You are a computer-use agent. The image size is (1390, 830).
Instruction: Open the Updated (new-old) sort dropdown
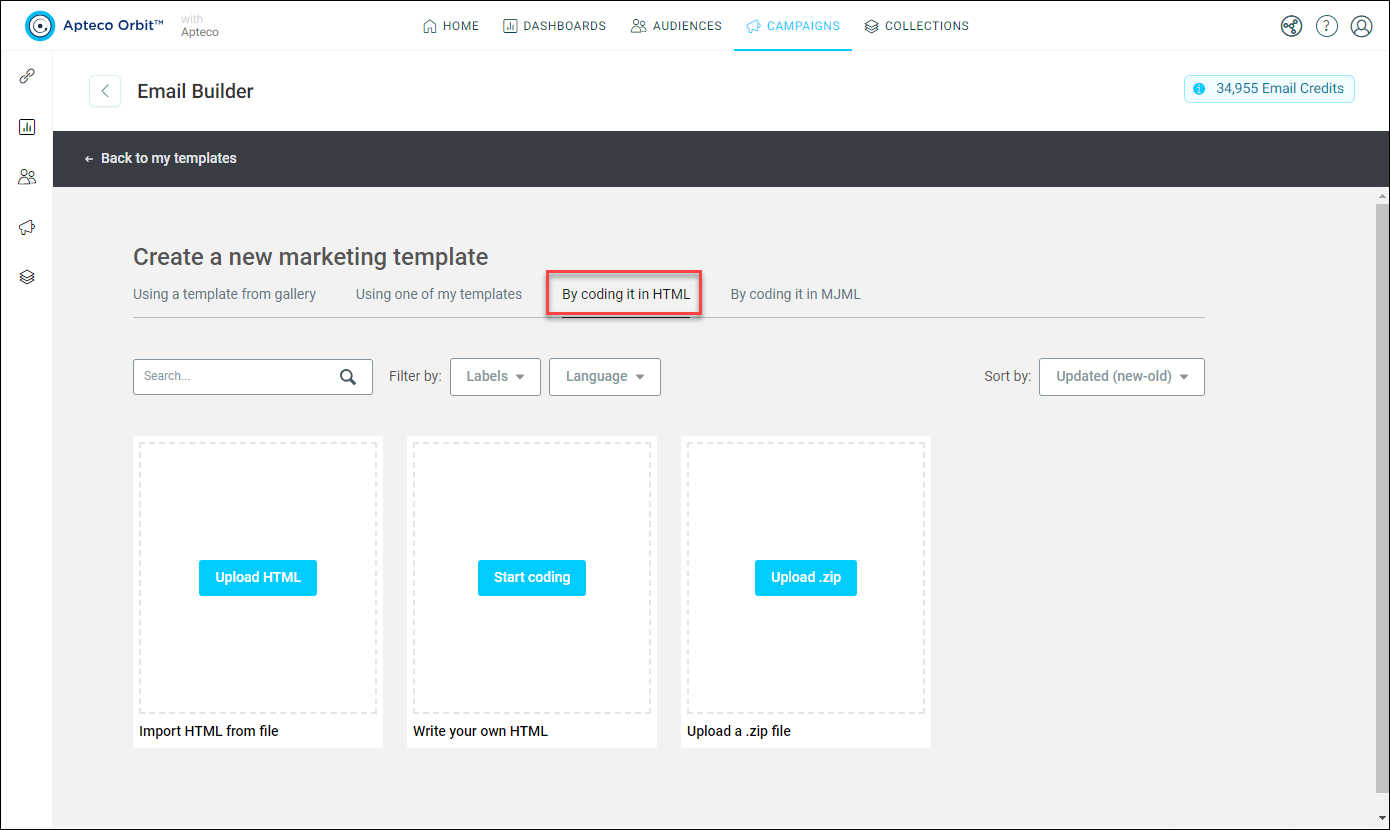pos(1122,377)
